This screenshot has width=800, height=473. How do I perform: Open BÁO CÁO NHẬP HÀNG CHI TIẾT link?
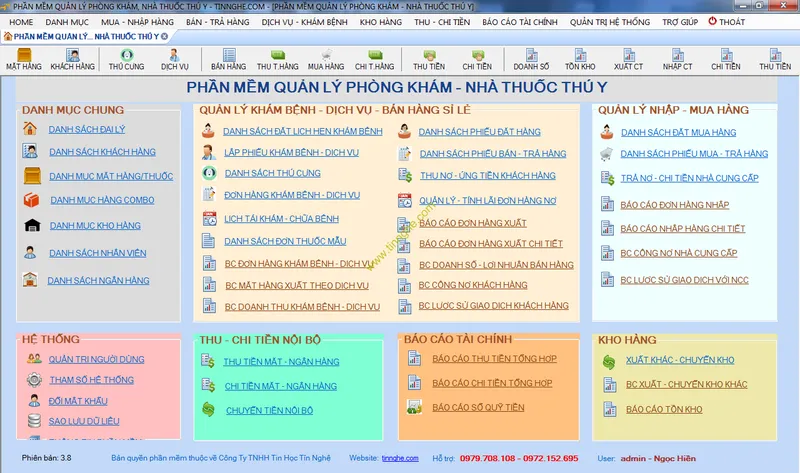click(x=683, y=229)
